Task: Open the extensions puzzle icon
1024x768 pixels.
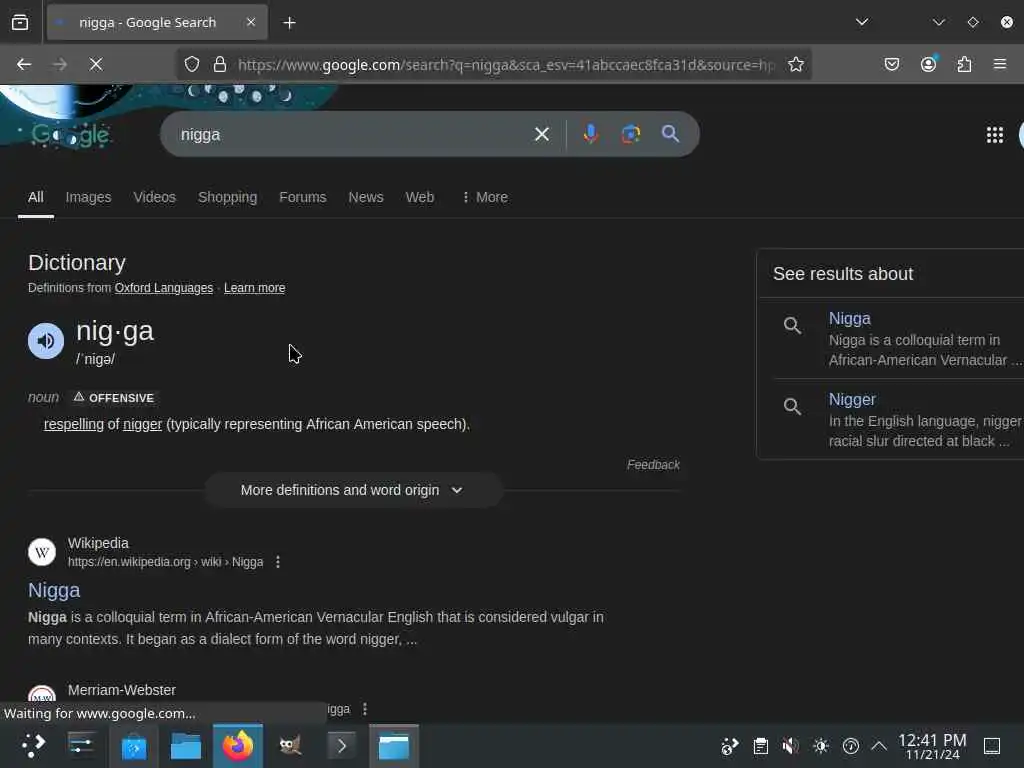Action: (x=964, y=64)
